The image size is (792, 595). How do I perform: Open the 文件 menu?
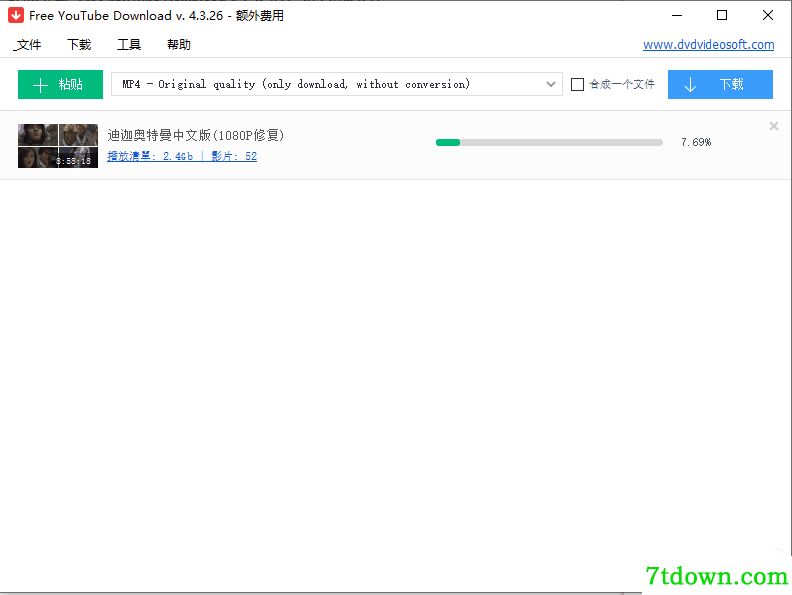tap(28, 44)
